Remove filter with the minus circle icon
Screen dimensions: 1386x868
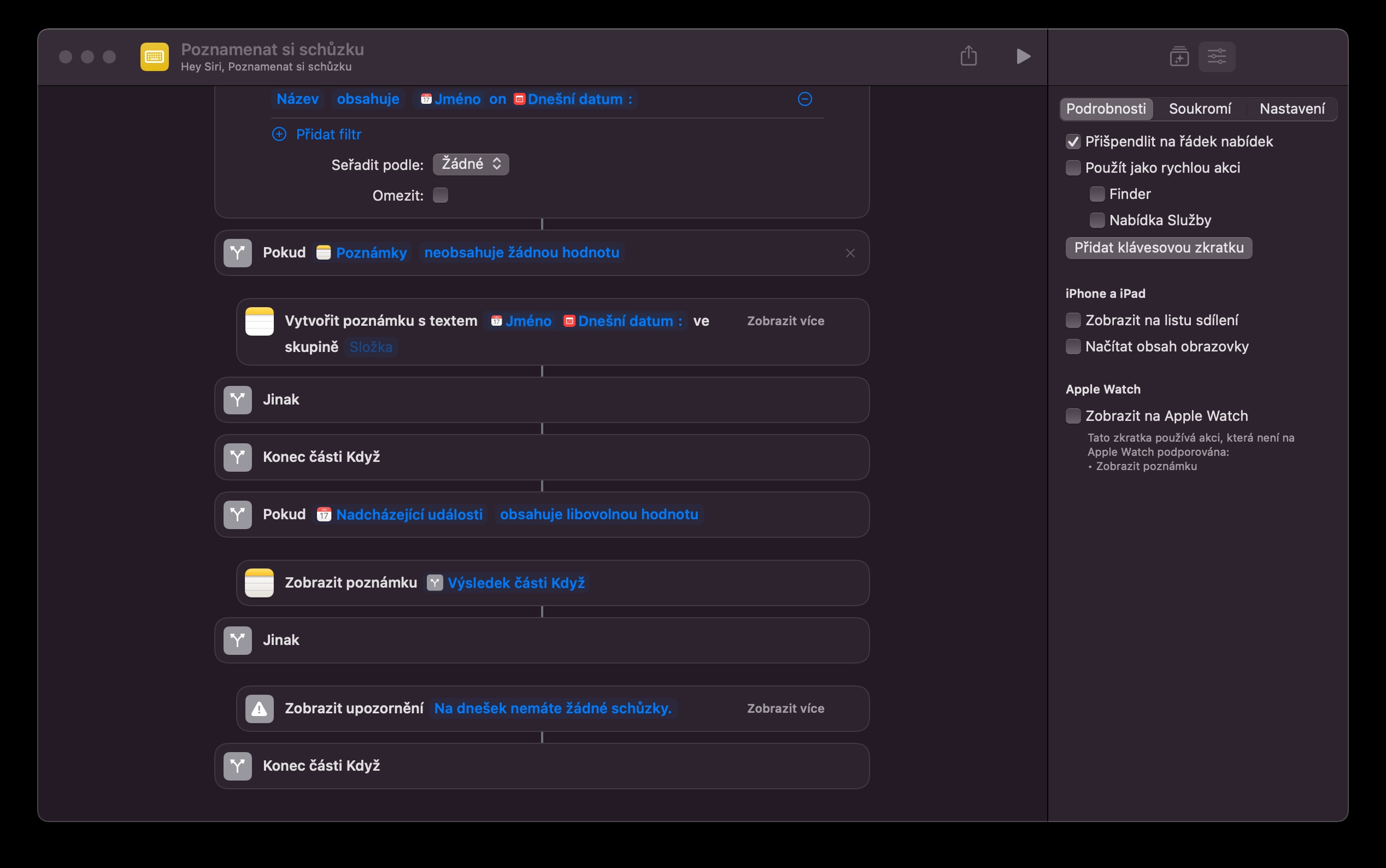(804, 99)
